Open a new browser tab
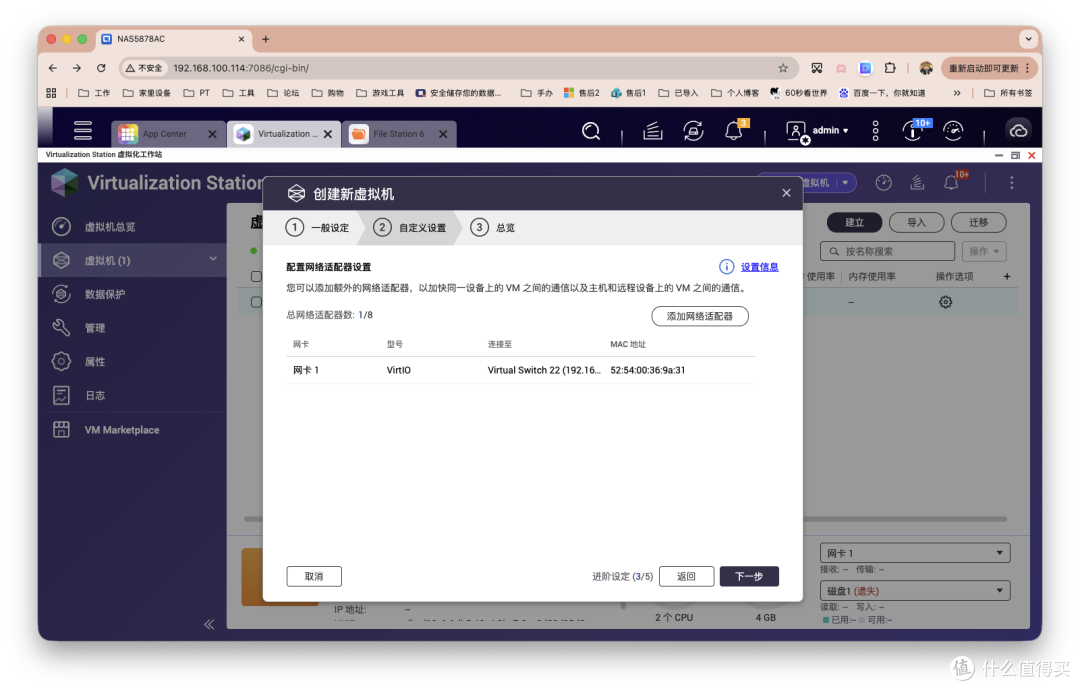The height and width of the screenshot is (691, 1080). tap(266, 39)
